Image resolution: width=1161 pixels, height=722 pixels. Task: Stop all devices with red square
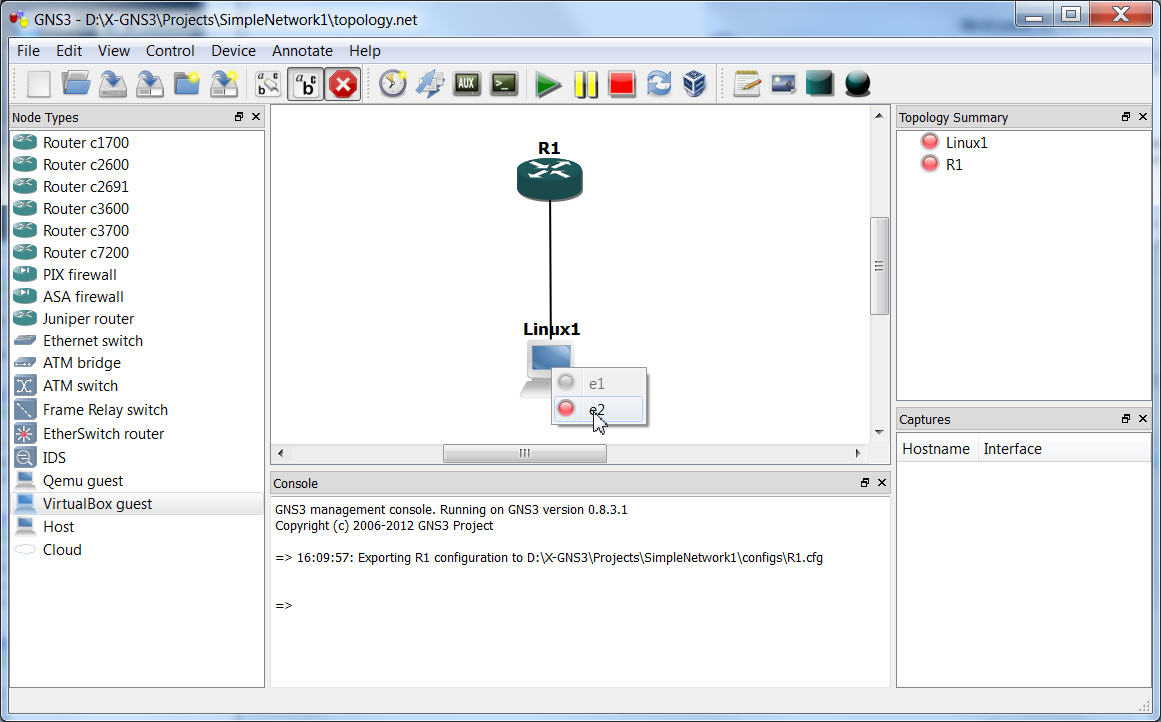click(x=622, y=84)
